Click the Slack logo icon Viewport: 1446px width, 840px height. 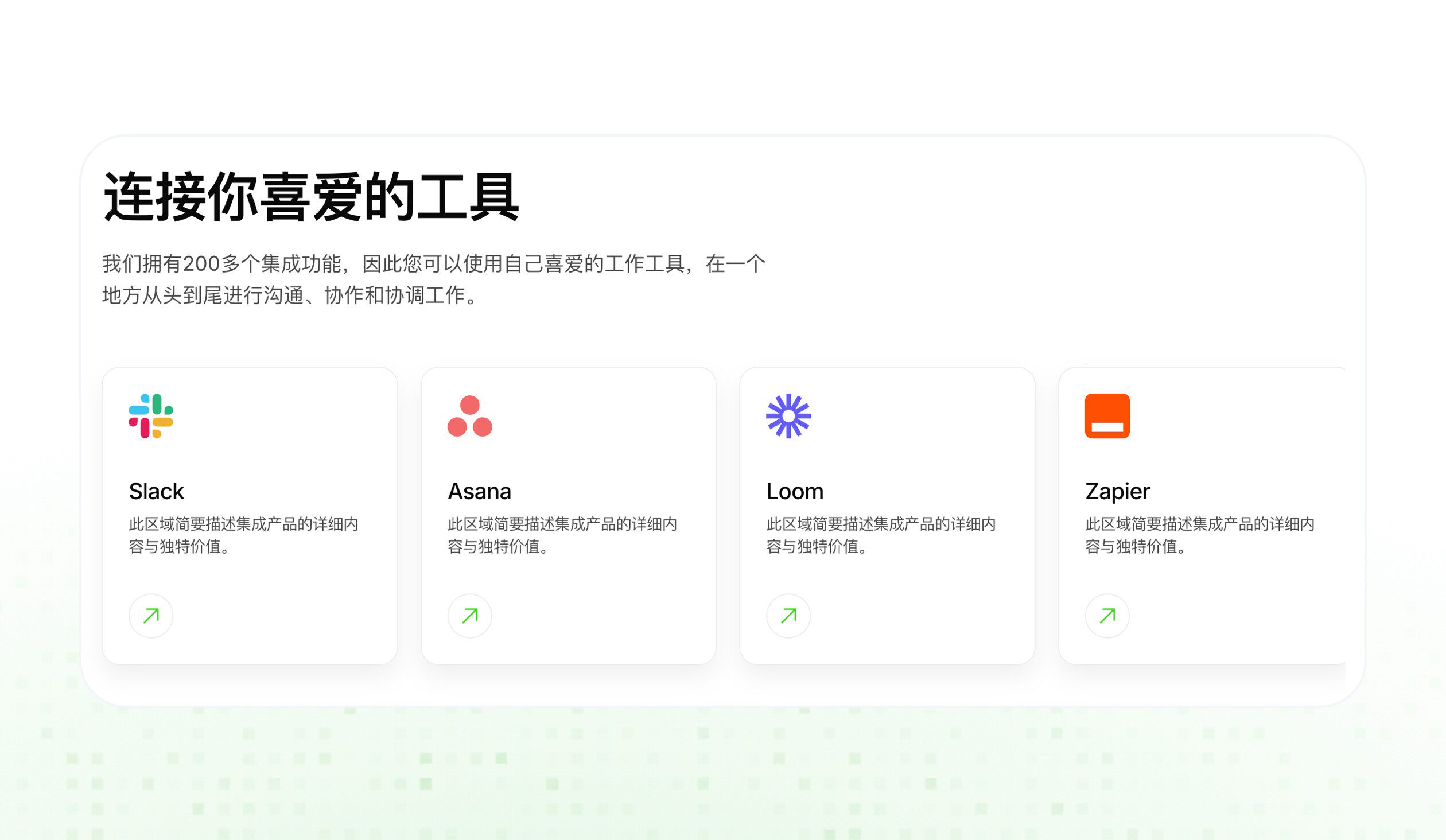pos(151,415)
